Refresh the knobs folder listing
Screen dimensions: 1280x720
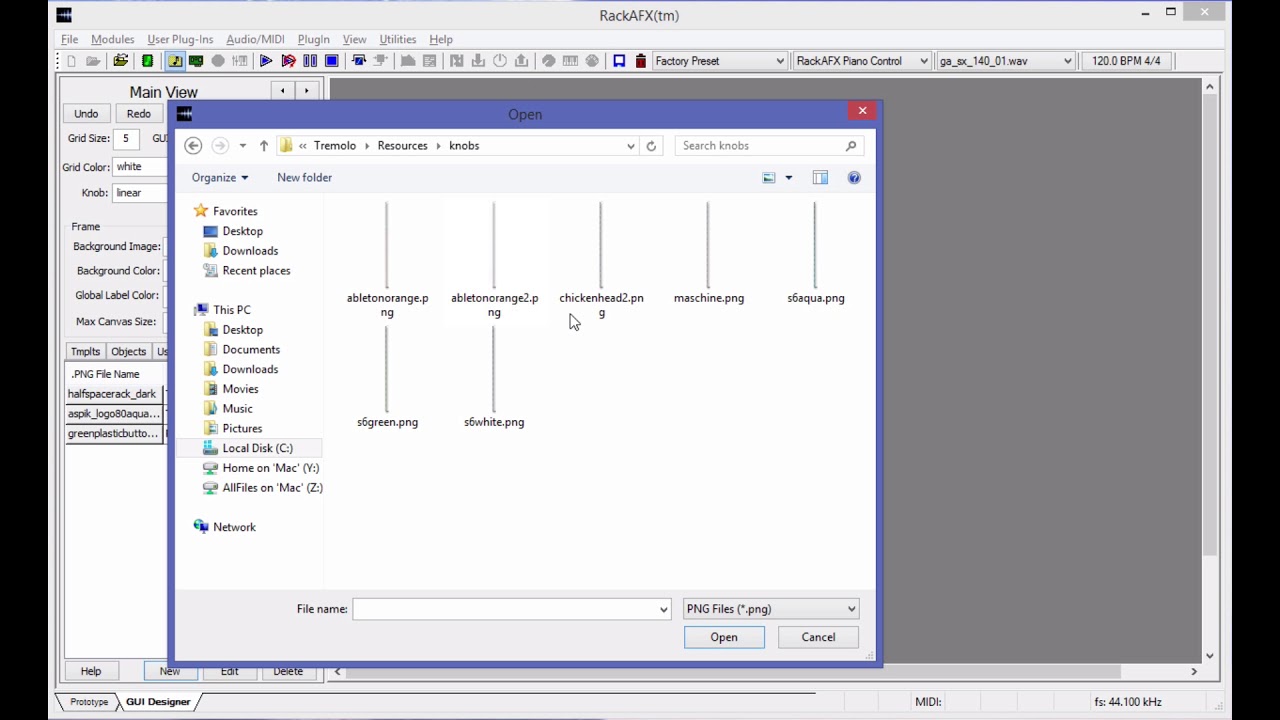click(x=651, y=146)
